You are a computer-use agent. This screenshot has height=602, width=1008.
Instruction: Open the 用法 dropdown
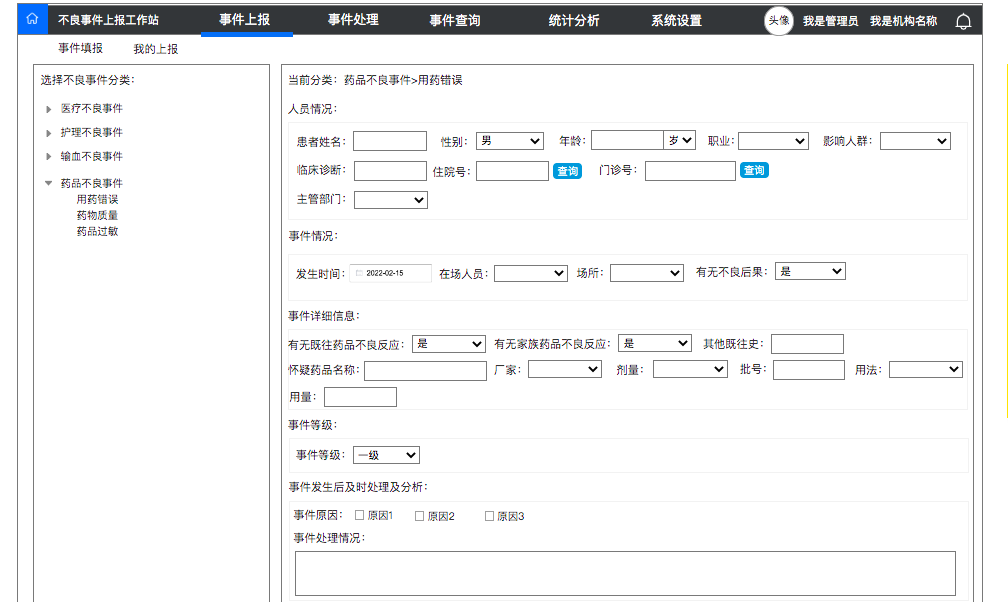tap(926, 369)
